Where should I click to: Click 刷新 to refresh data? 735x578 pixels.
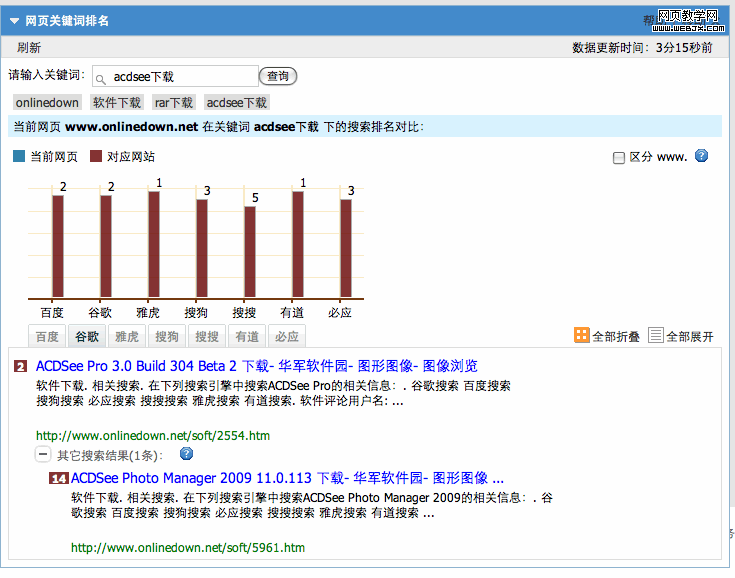[29, 47]
